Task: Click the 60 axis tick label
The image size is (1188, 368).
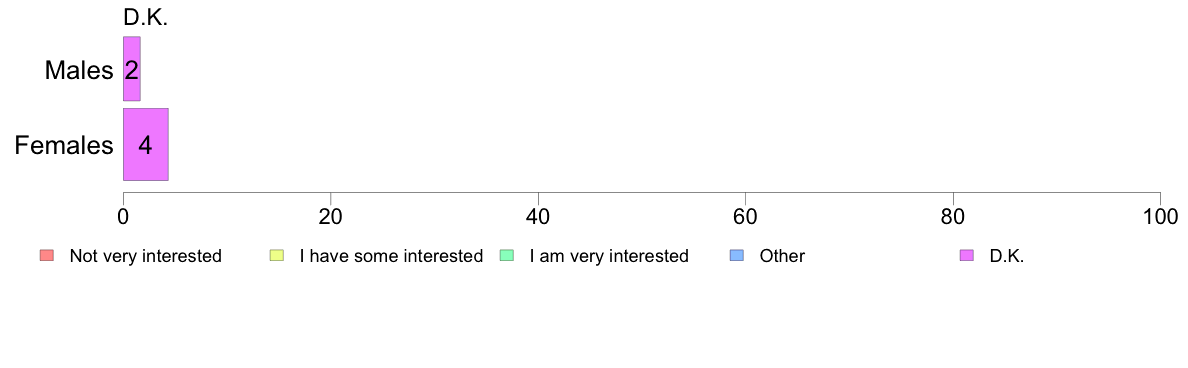Action: (746, 216)
